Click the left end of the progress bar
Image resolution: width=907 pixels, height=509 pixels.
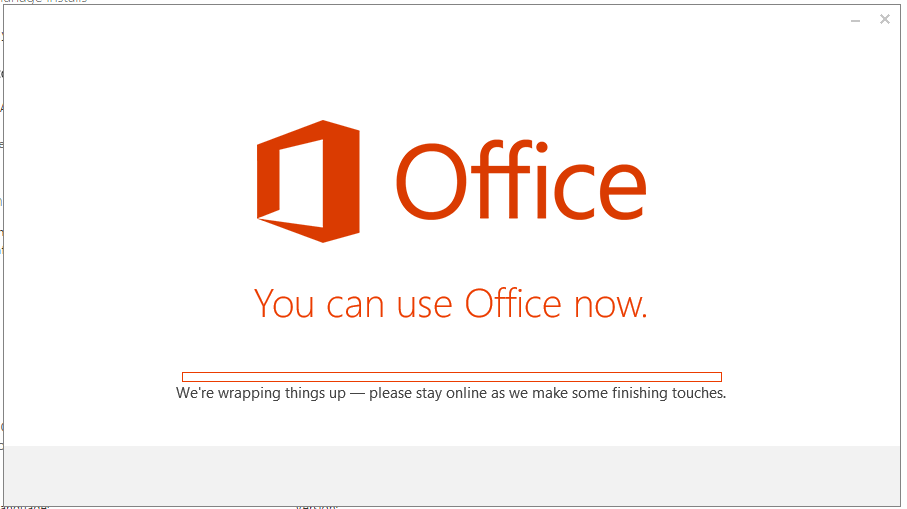tap(185, 377)
